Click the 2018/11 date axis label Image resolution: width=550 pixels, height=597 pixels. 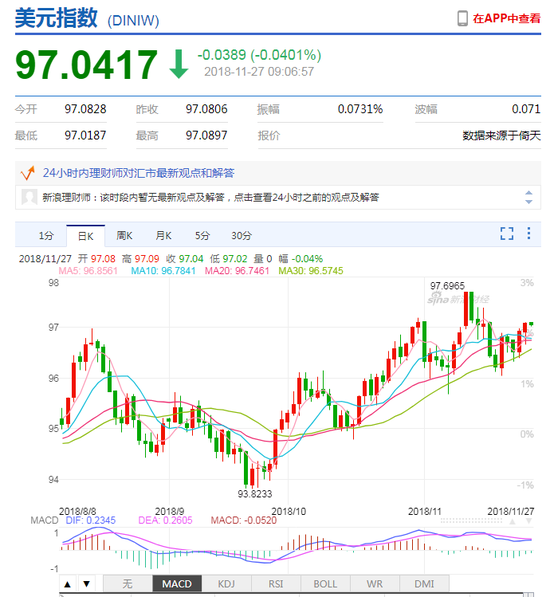(x=424, y=511)
